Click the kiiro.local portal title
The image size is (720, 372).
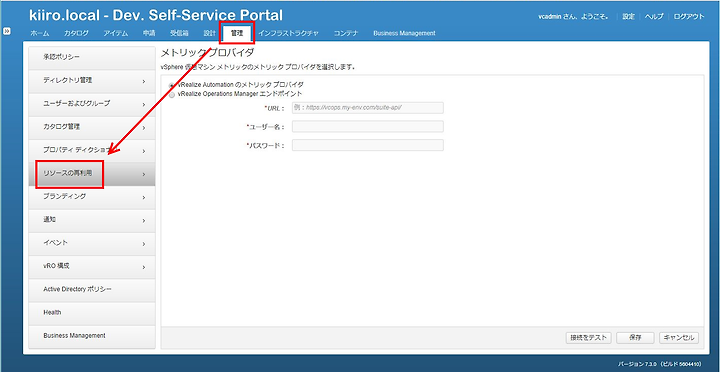[156, 16]
